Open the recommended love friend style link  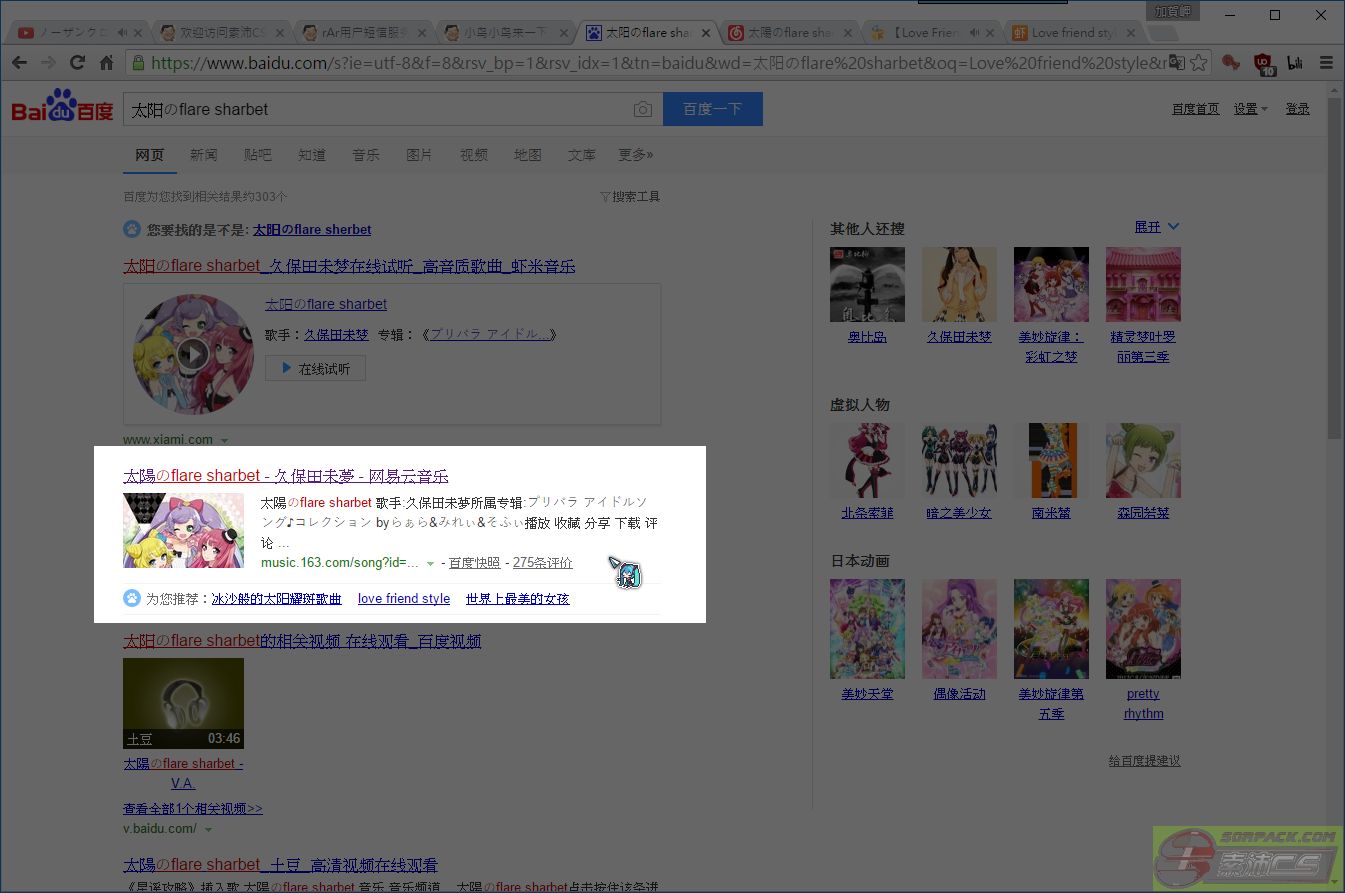pos(404,598)
